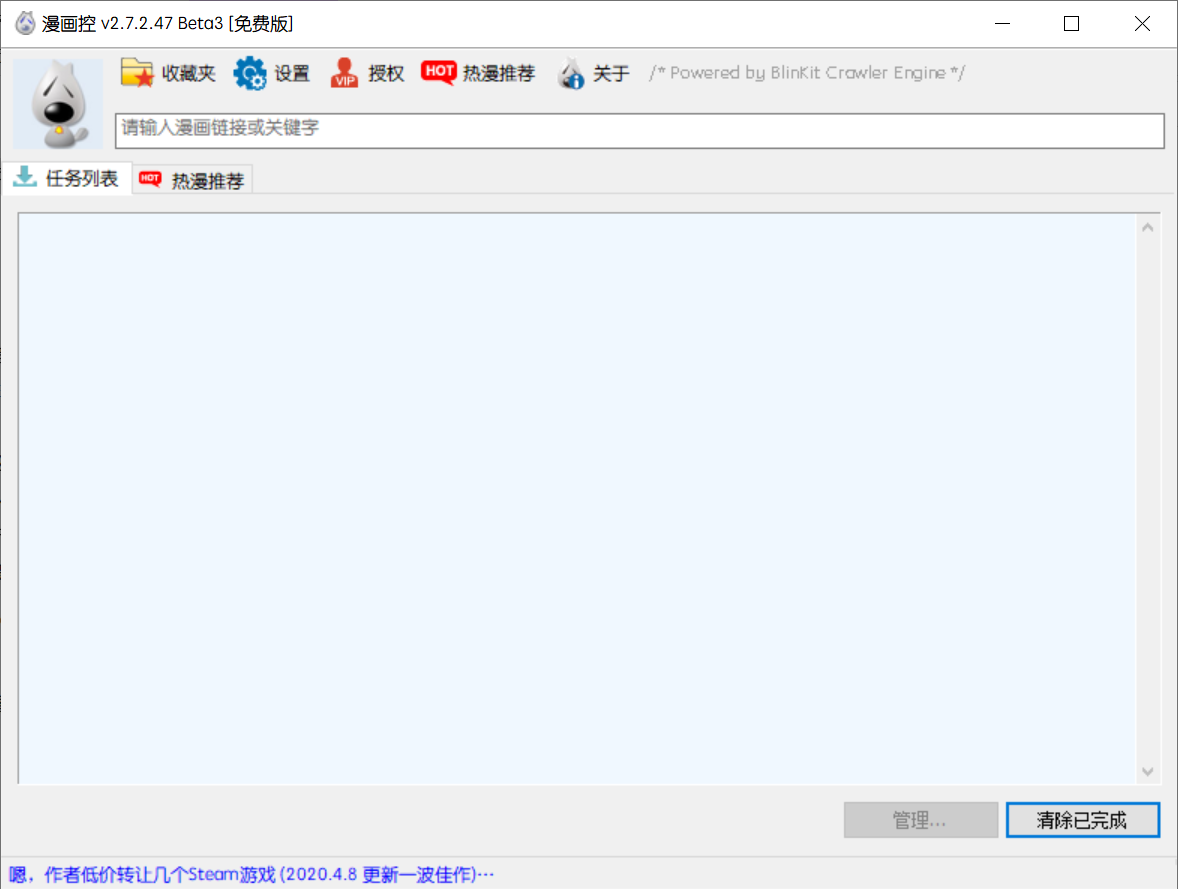Click the comic link search input field
Image resolution: width=1178 pixels, height=889 pixels.
point(640,130)
